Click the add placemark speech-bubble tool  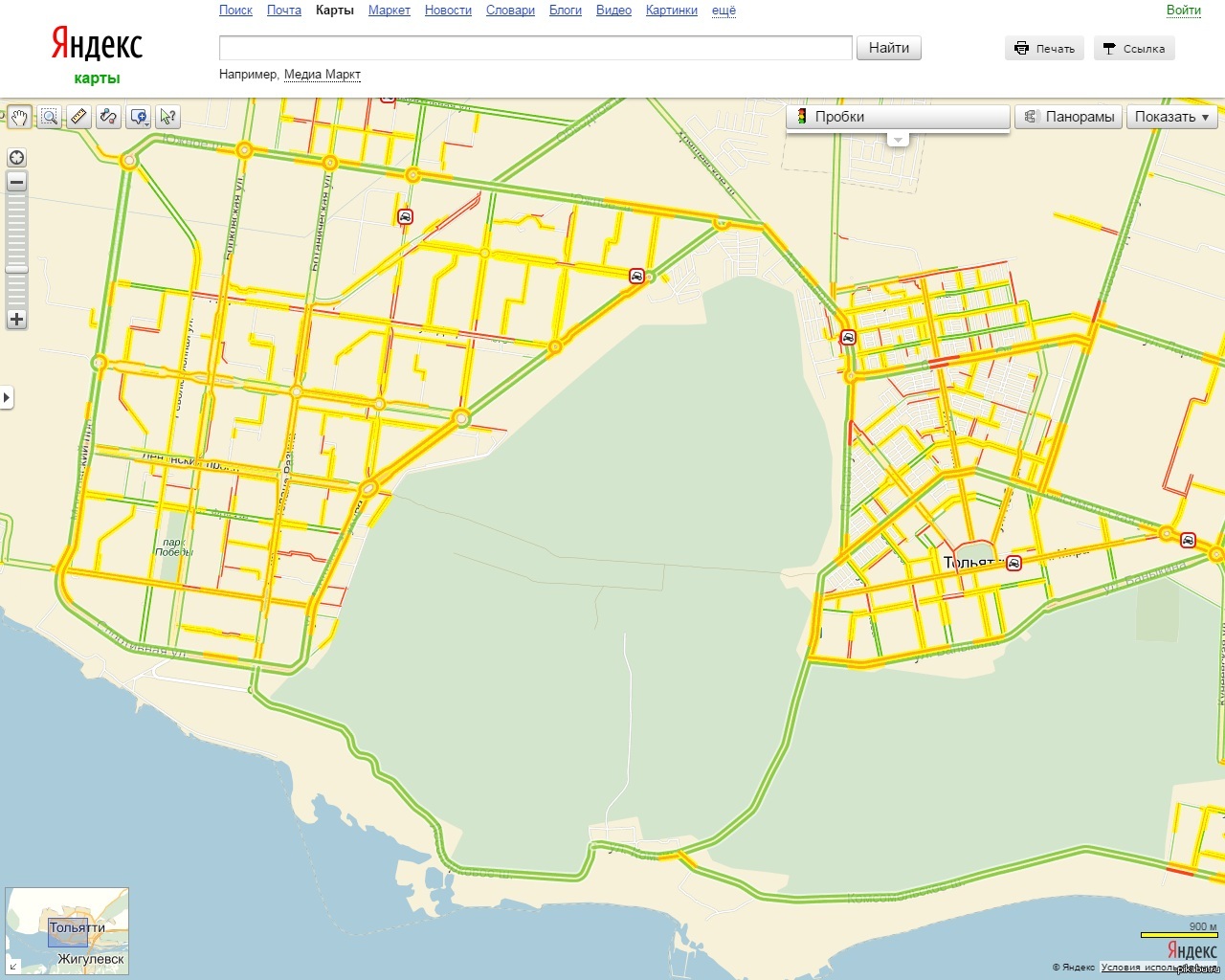137,117
